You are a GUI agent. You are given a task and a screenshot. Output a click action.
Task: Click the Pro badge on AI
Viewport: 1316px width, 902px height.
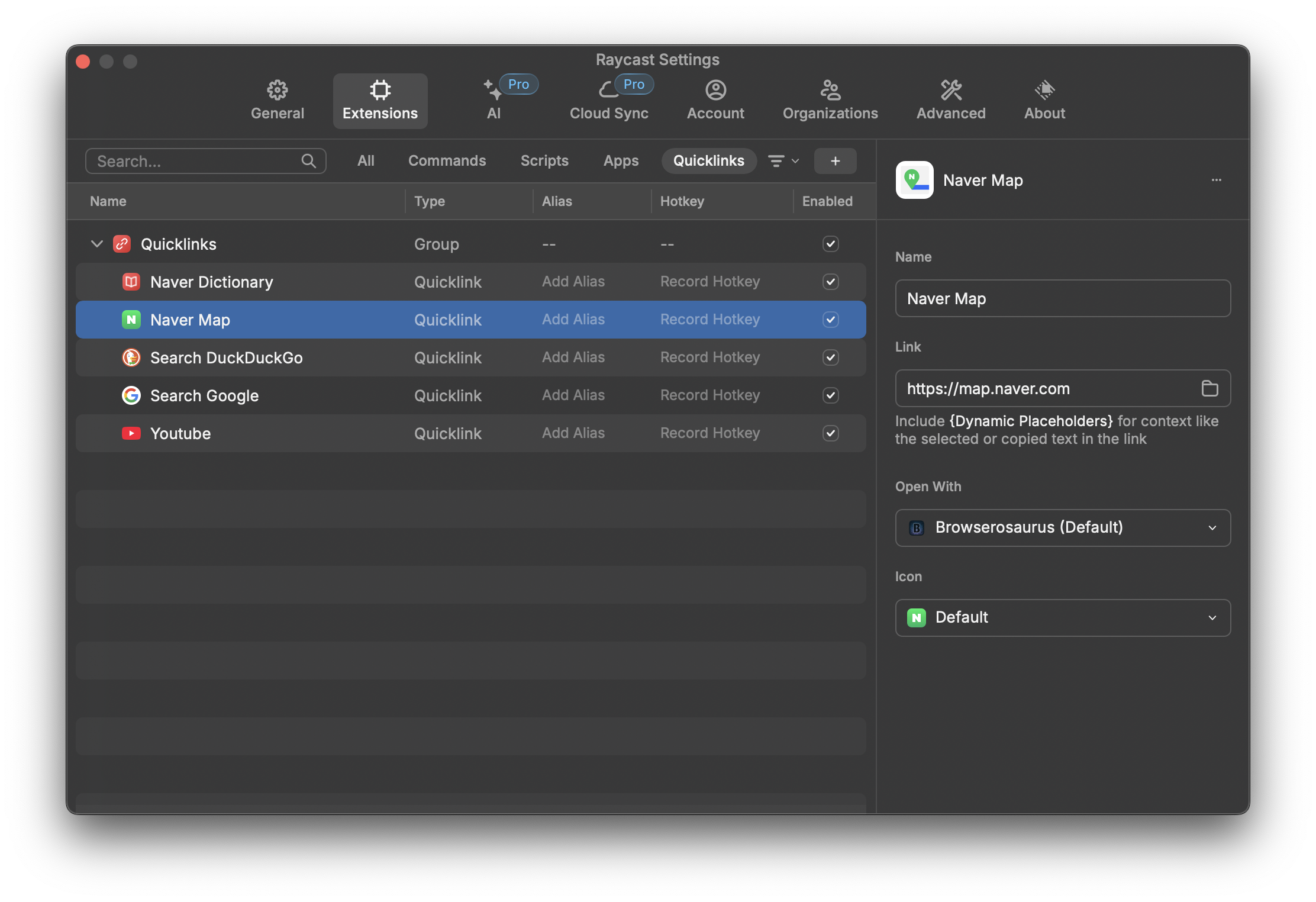point(518,84)
